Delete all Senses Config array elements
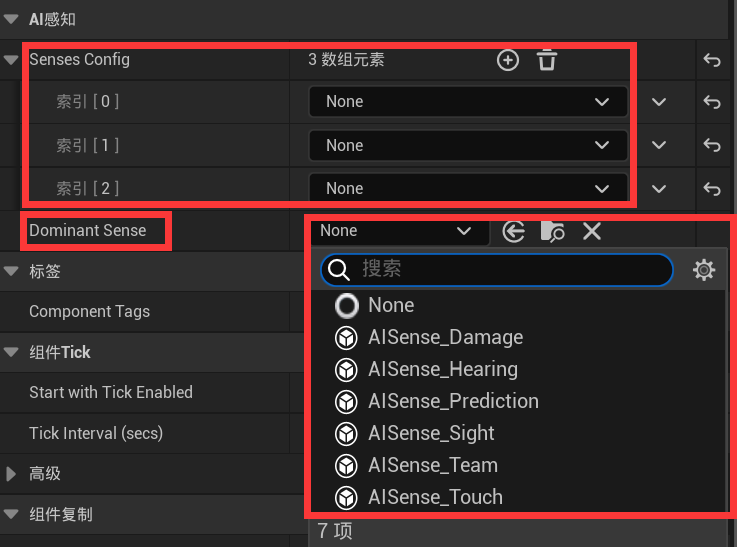 tap(547, 60)
